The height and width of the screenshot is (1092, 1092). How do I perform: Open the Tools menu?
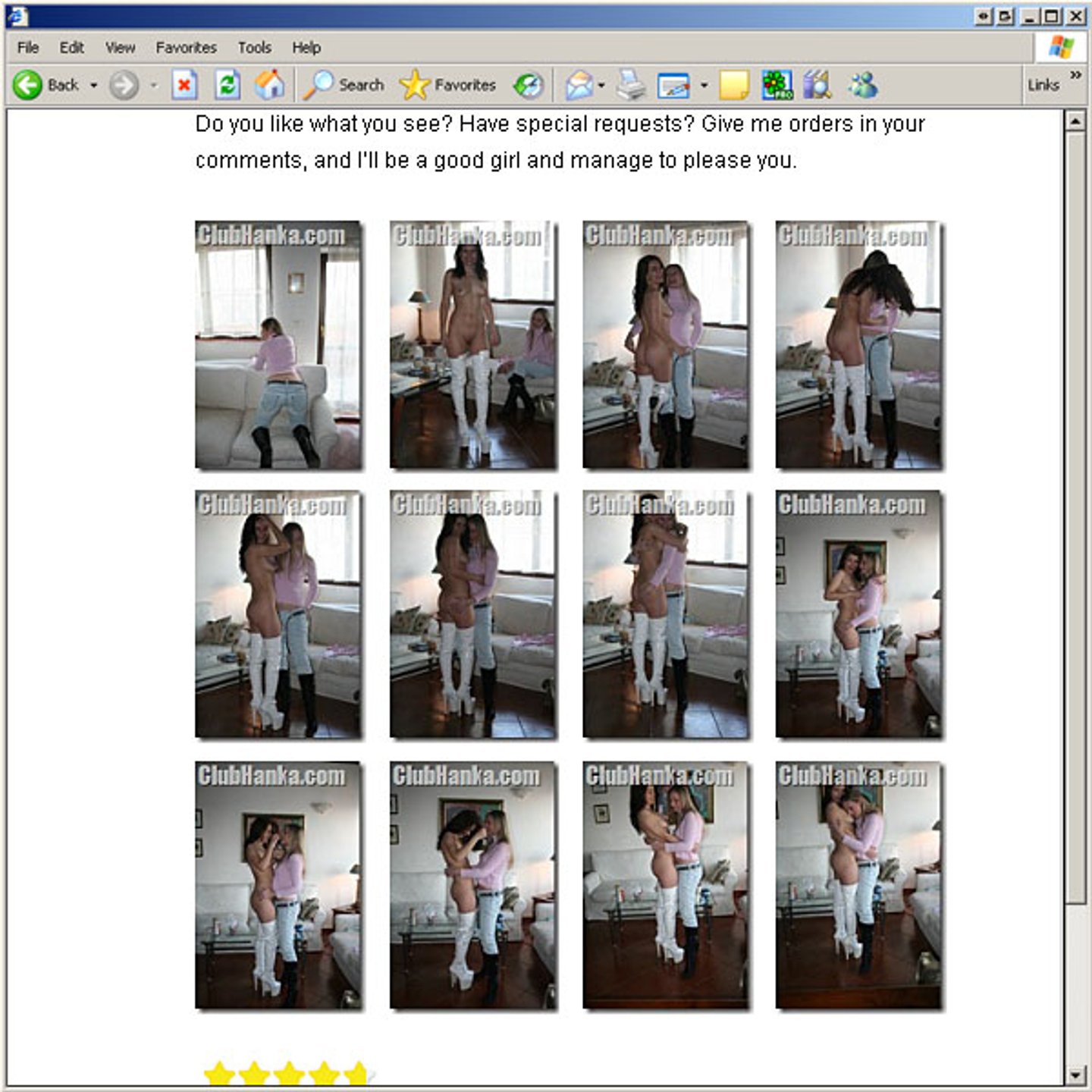(x=254, y=48)
